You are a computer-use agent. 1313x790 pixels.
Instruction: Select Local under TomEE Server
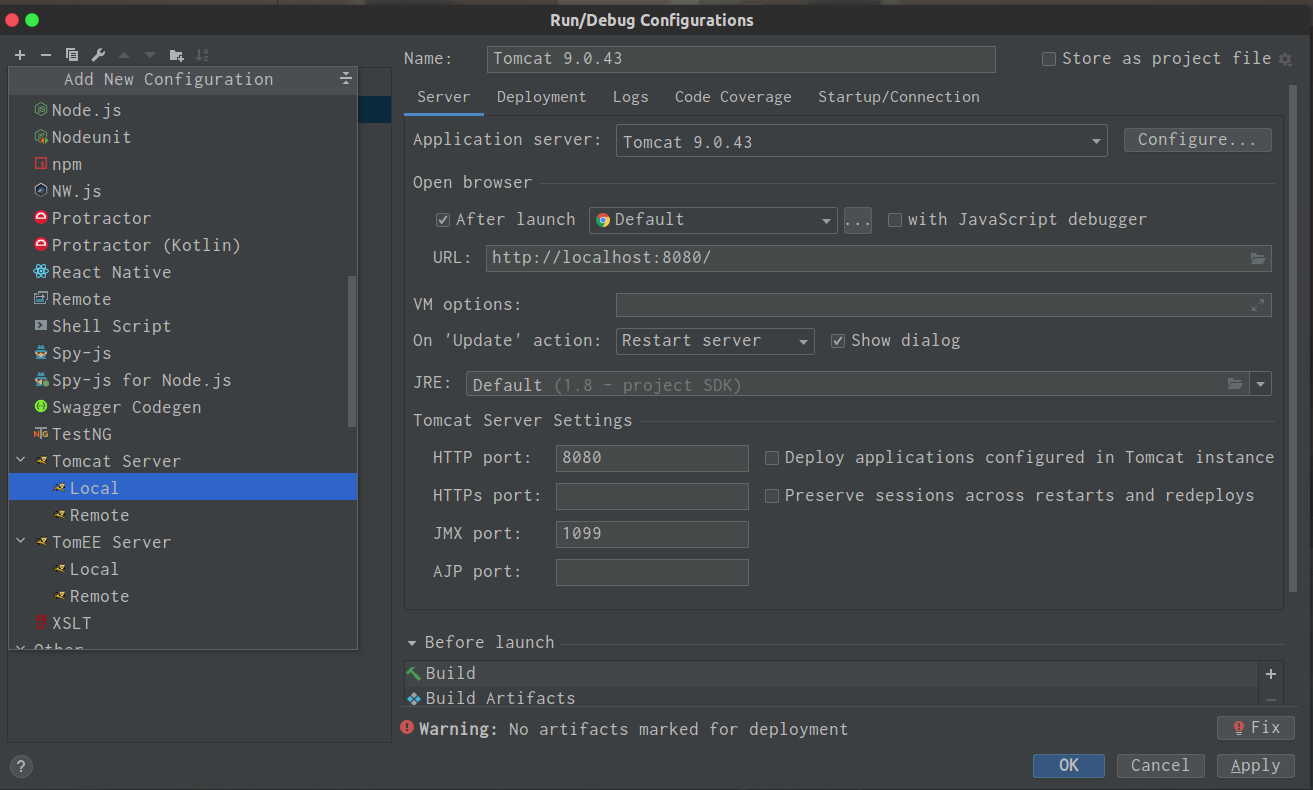[x=183, y=569]
